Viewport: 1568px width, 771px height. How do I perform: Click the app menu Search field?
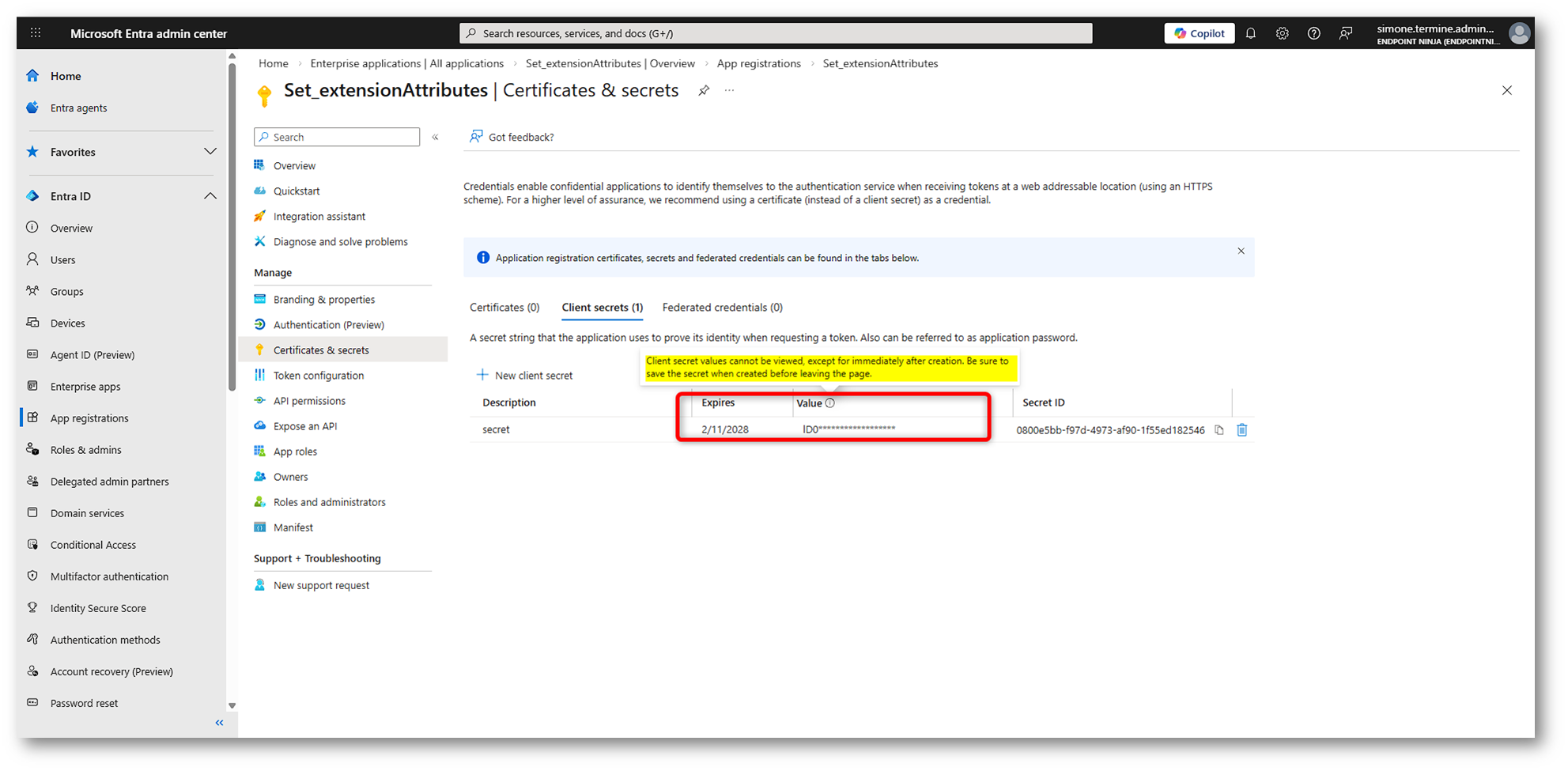[x=337, y=138]
